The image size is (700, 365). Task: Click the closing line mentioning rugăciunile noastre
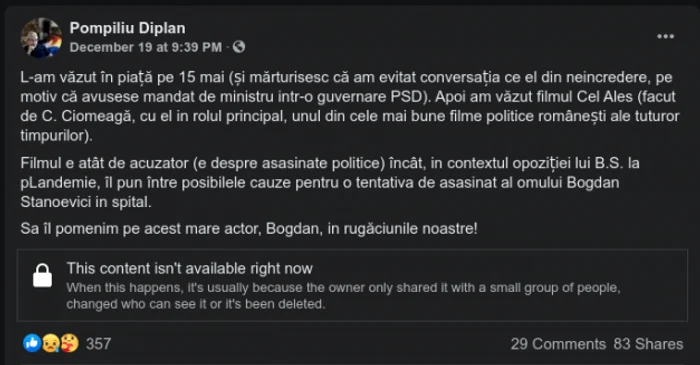[x=249, y=228]
